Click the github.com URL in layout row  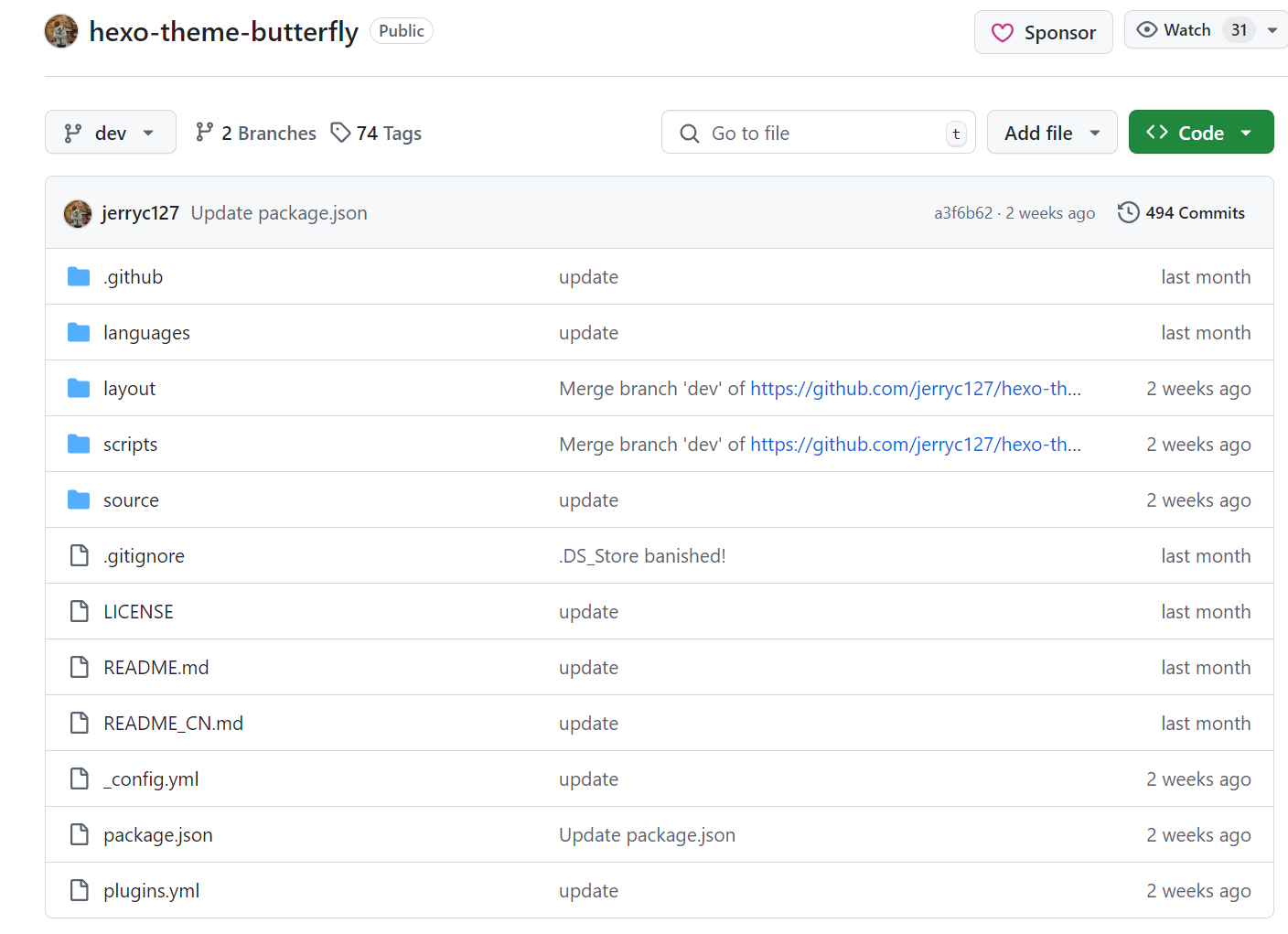916,389
